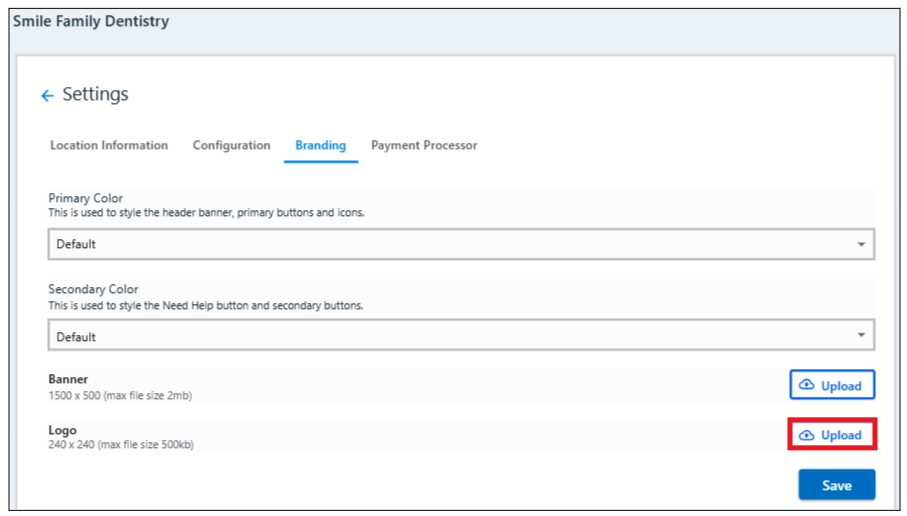The width and height of the screenshot is (907, 516).
Task: Click the back arrow beside Settings
Action: [x=47, y=96]
